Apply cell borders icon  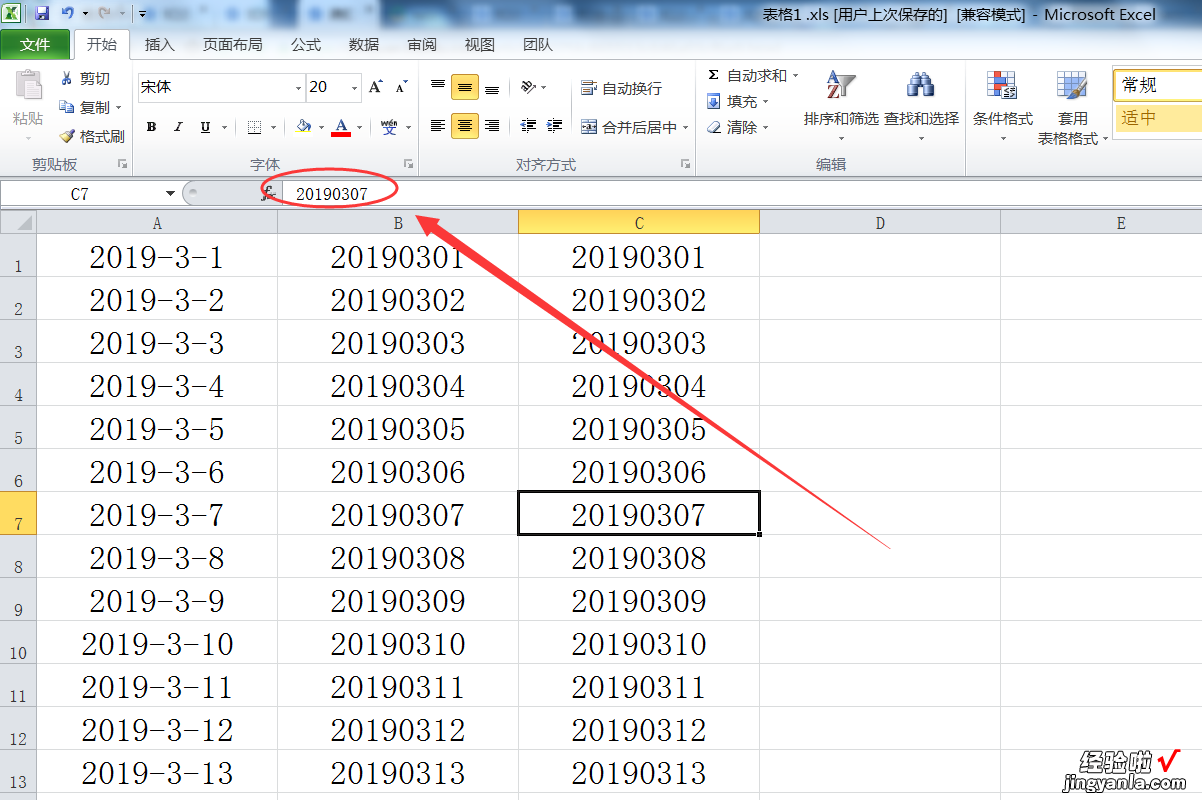(x=254, y=127)
